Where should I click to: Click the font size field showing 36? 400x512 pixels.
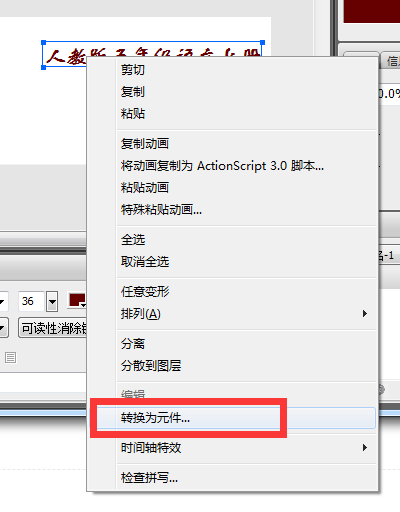31,301
